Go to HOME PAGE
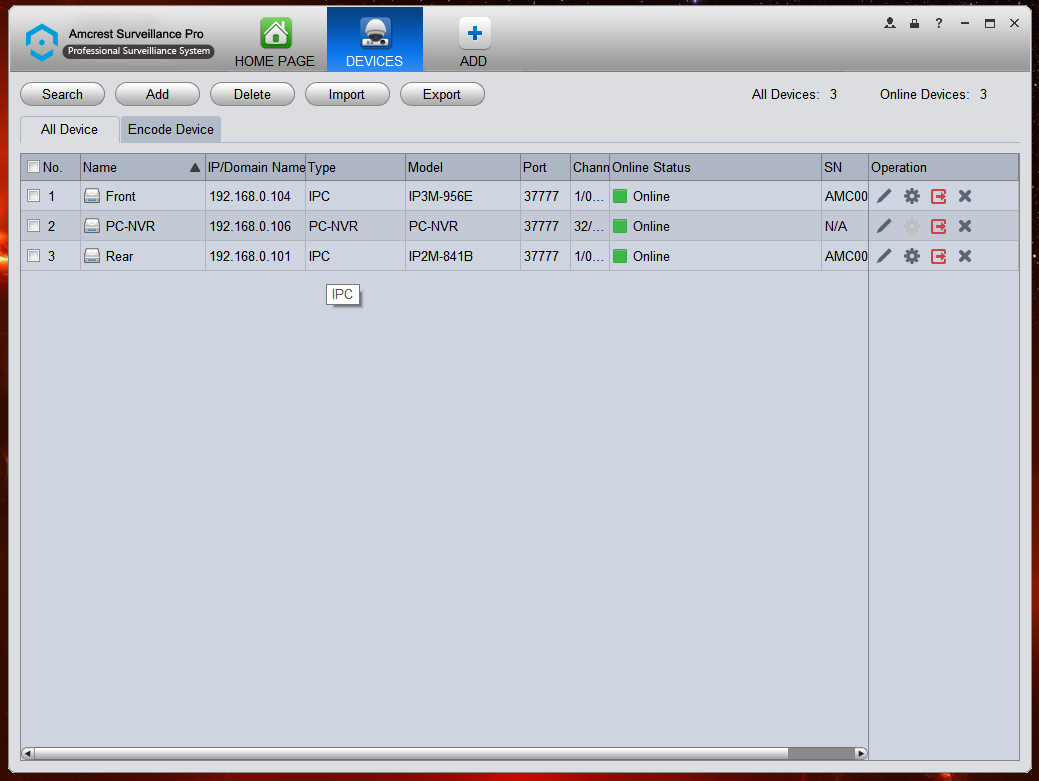This screenshot has height=781, width=1039. [x=275, y=42]
